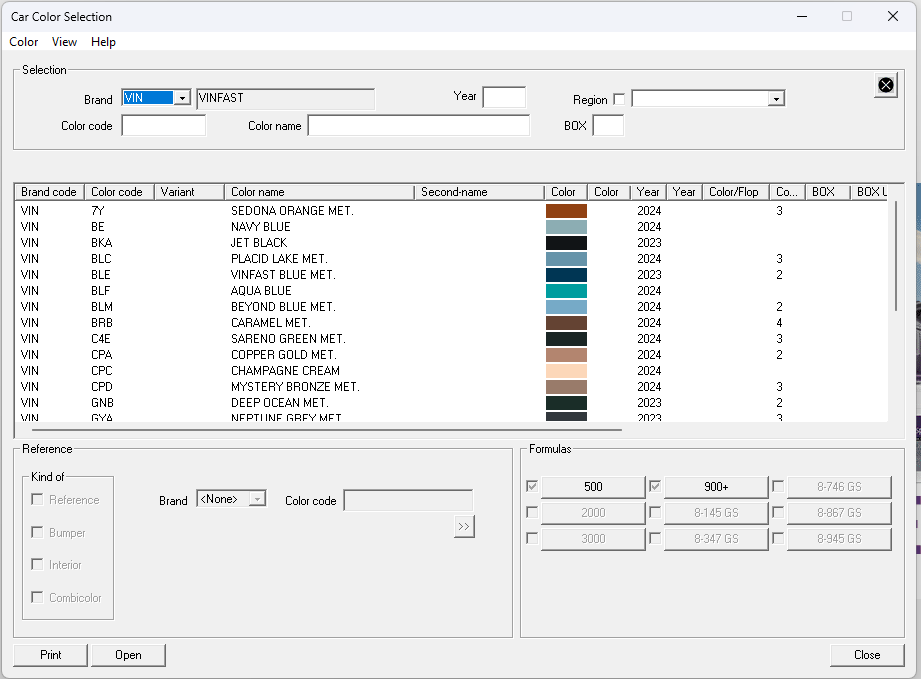
Task: Click the 500 formula button
Action: coord(593,487)
